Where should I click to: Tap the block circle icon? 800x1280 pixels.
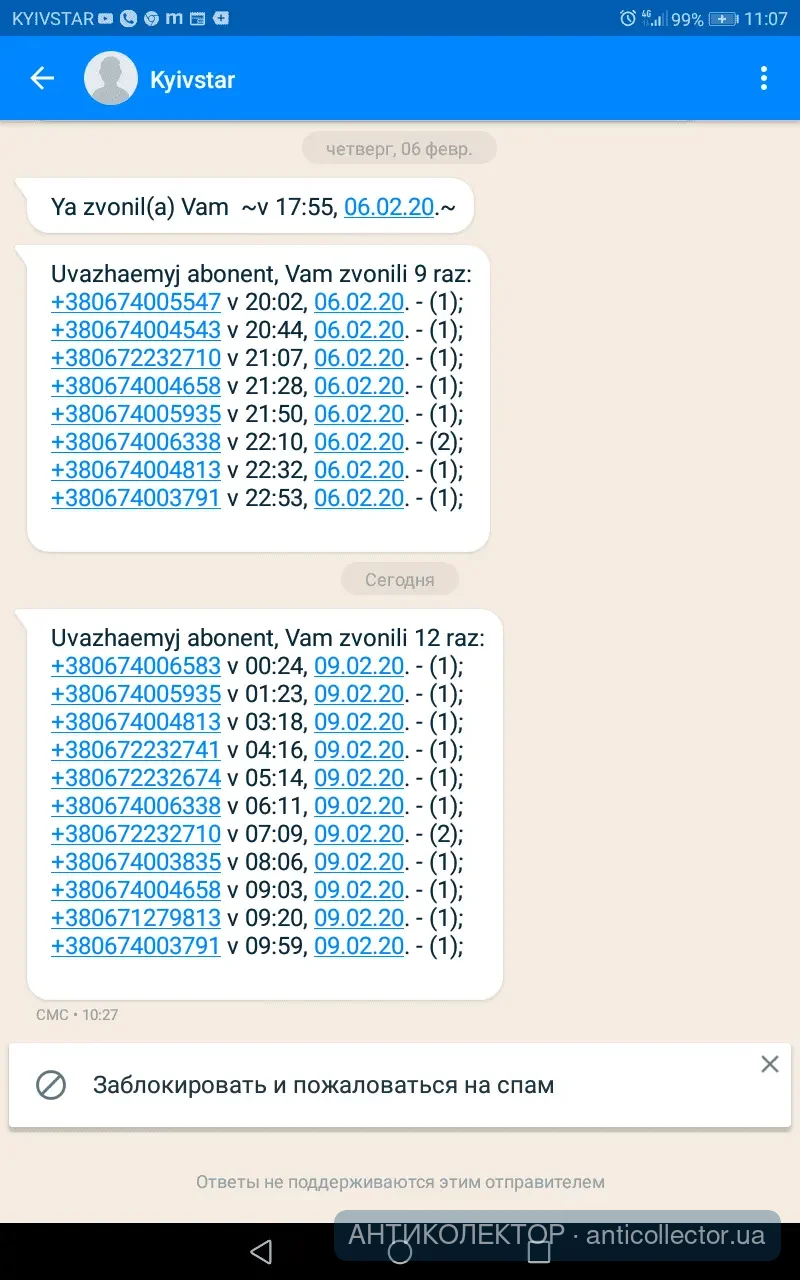51,1085
